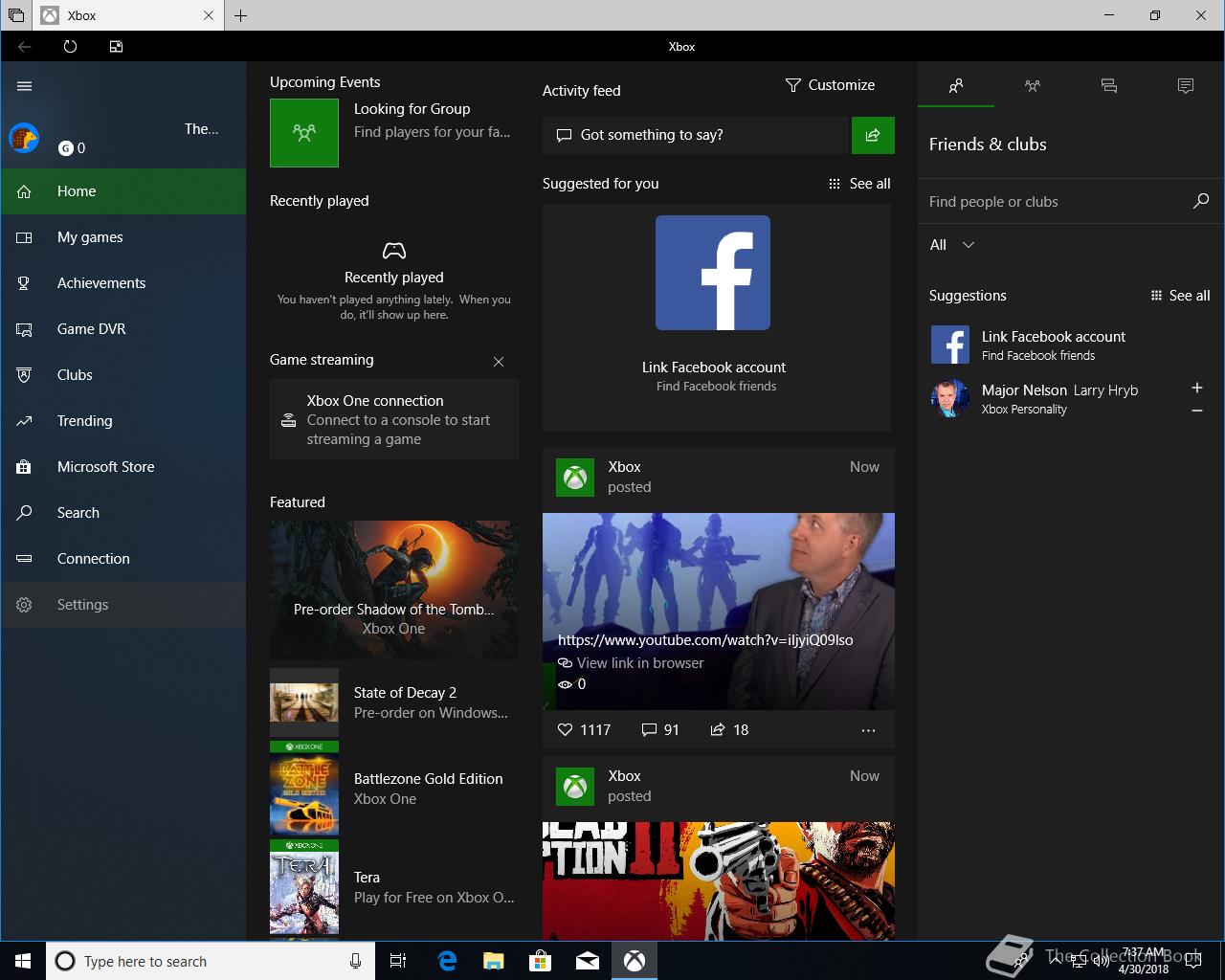Click the back arrow in the title bar
The width and height of the screenshot is (1225, 980).
pos(25,46)
